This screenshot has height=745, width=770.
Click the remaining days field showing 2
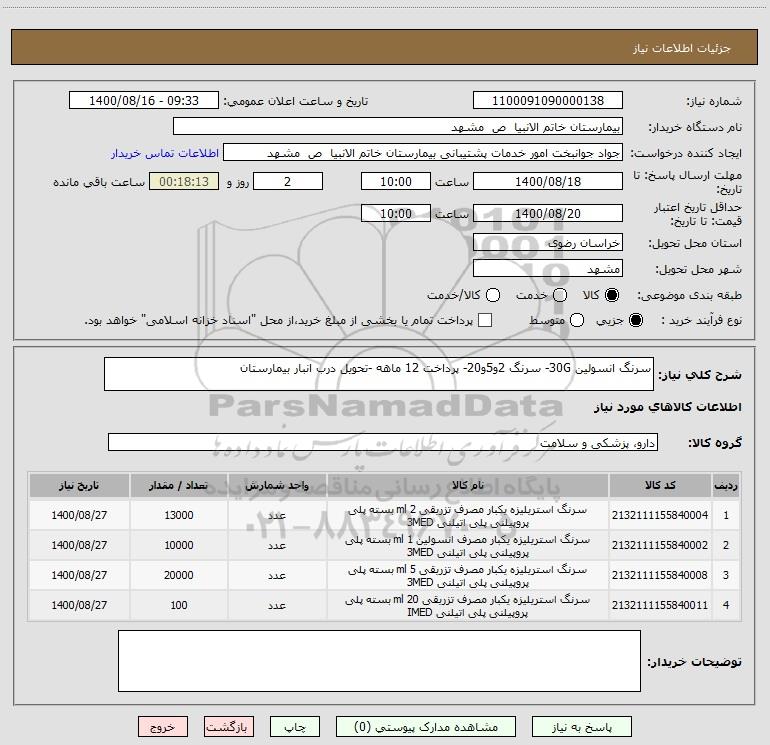[x=288, y=181]
